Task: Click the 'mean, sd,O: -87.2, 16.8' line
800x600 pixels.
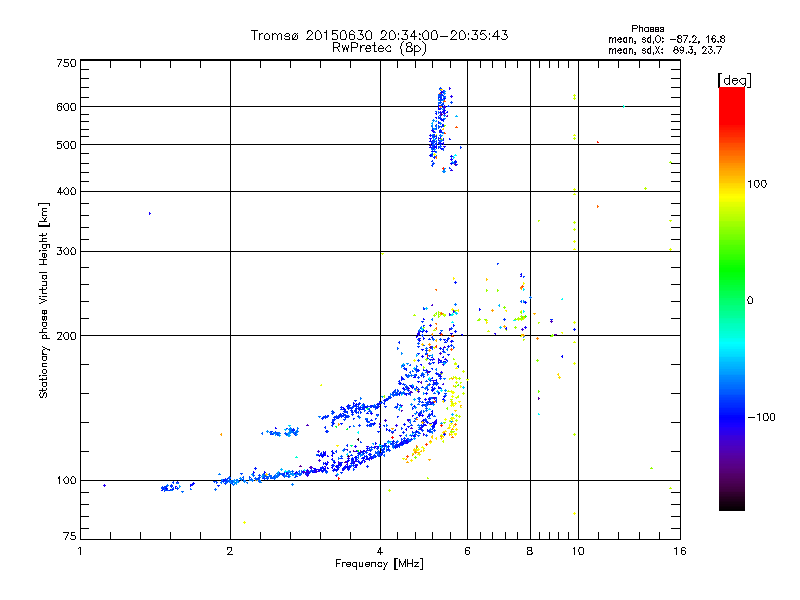Action: tap(666, 39)
